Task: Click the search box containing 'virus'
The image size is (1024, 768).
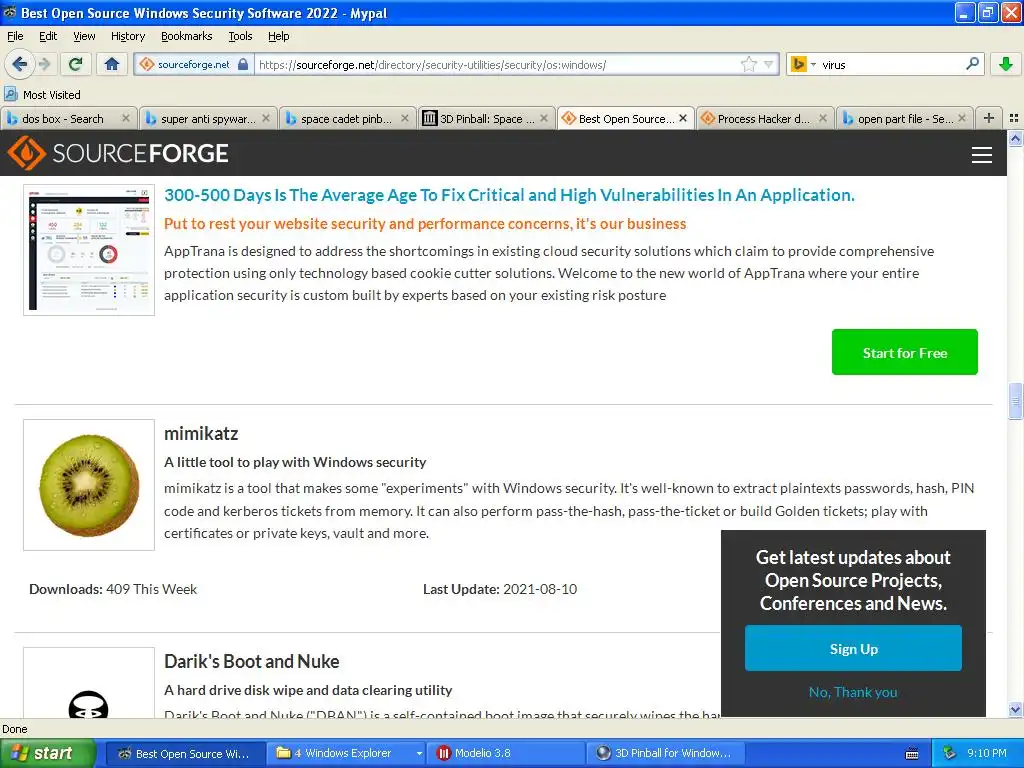Action: coord(891,65)
